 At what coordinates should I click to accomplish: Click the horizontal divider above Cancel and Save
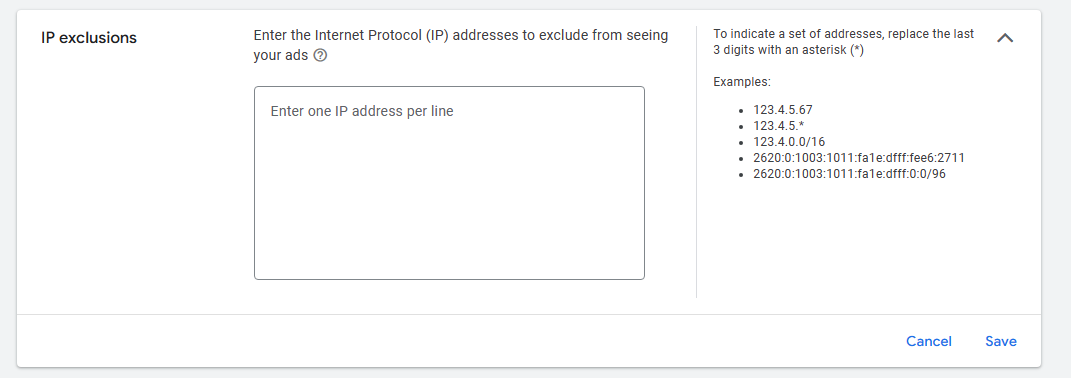[529, 314]
